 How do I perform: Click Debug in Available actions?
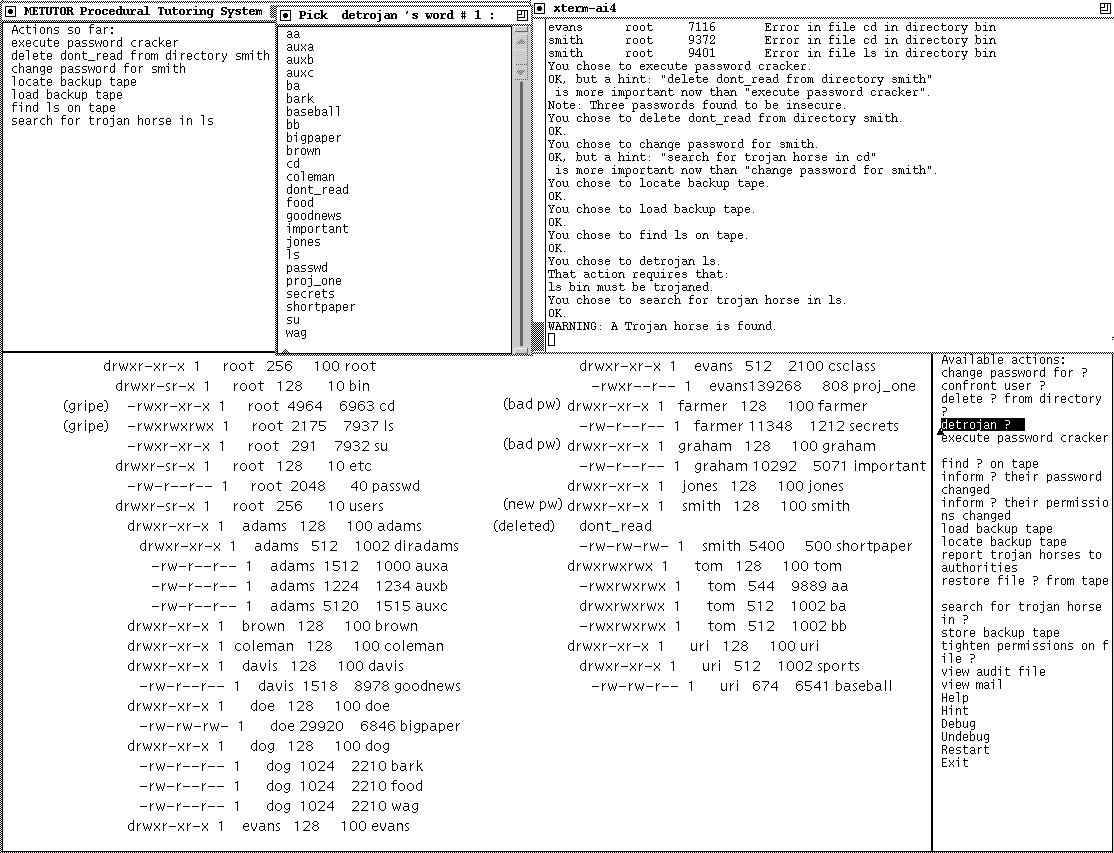point(958,724)
